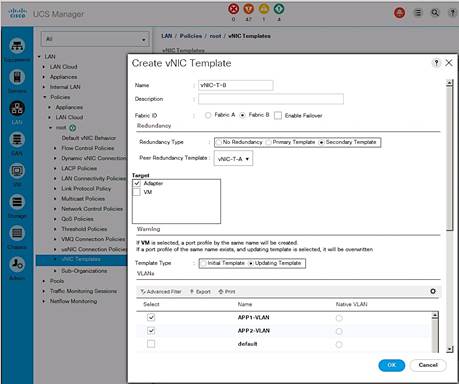This screenshot has width=459, height=384.
Task: Select QoS Policies in the tree
Action: [x=77, y=219]
